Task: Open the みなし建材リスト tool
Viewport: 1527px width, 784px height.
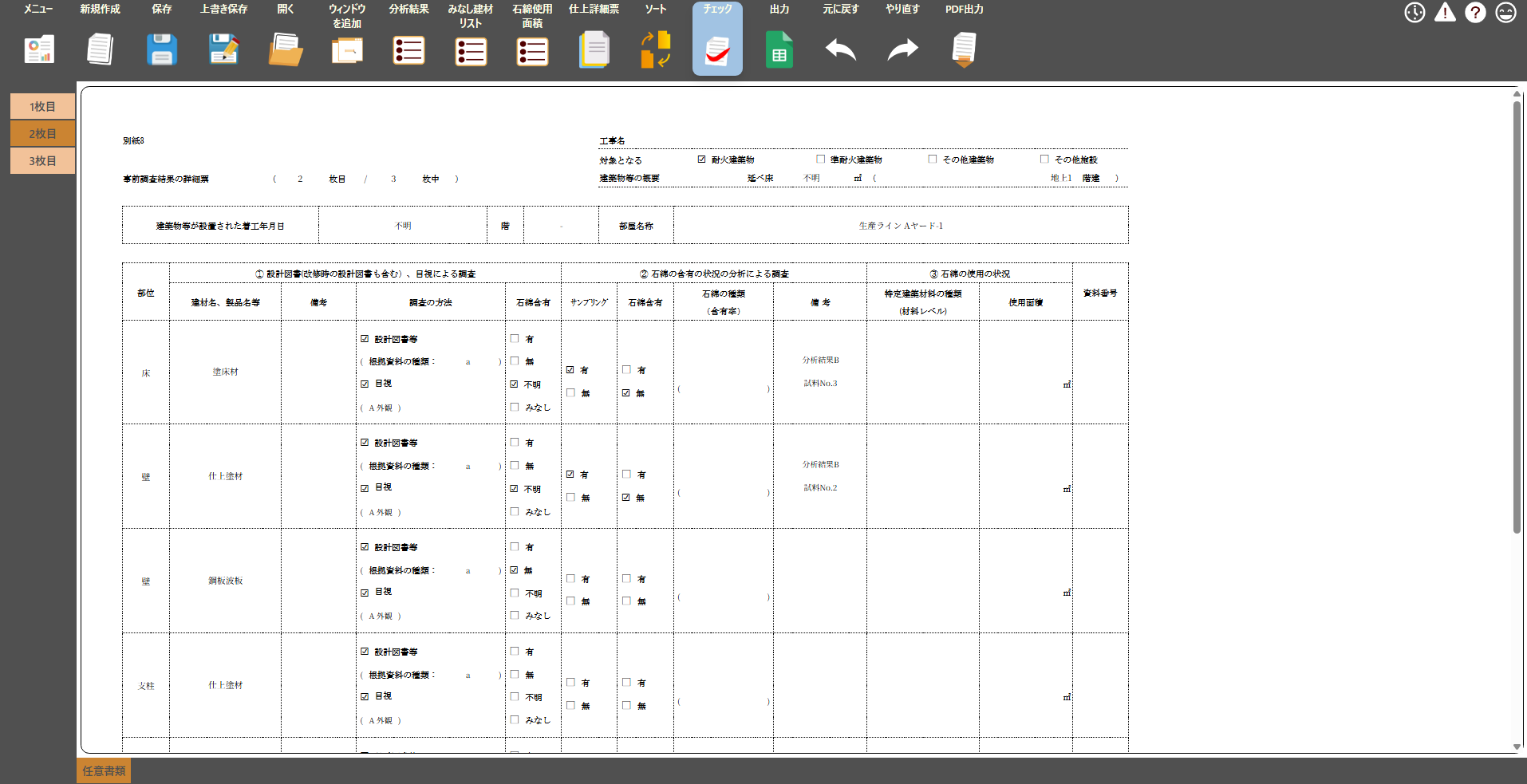Action: click(470, 49)
